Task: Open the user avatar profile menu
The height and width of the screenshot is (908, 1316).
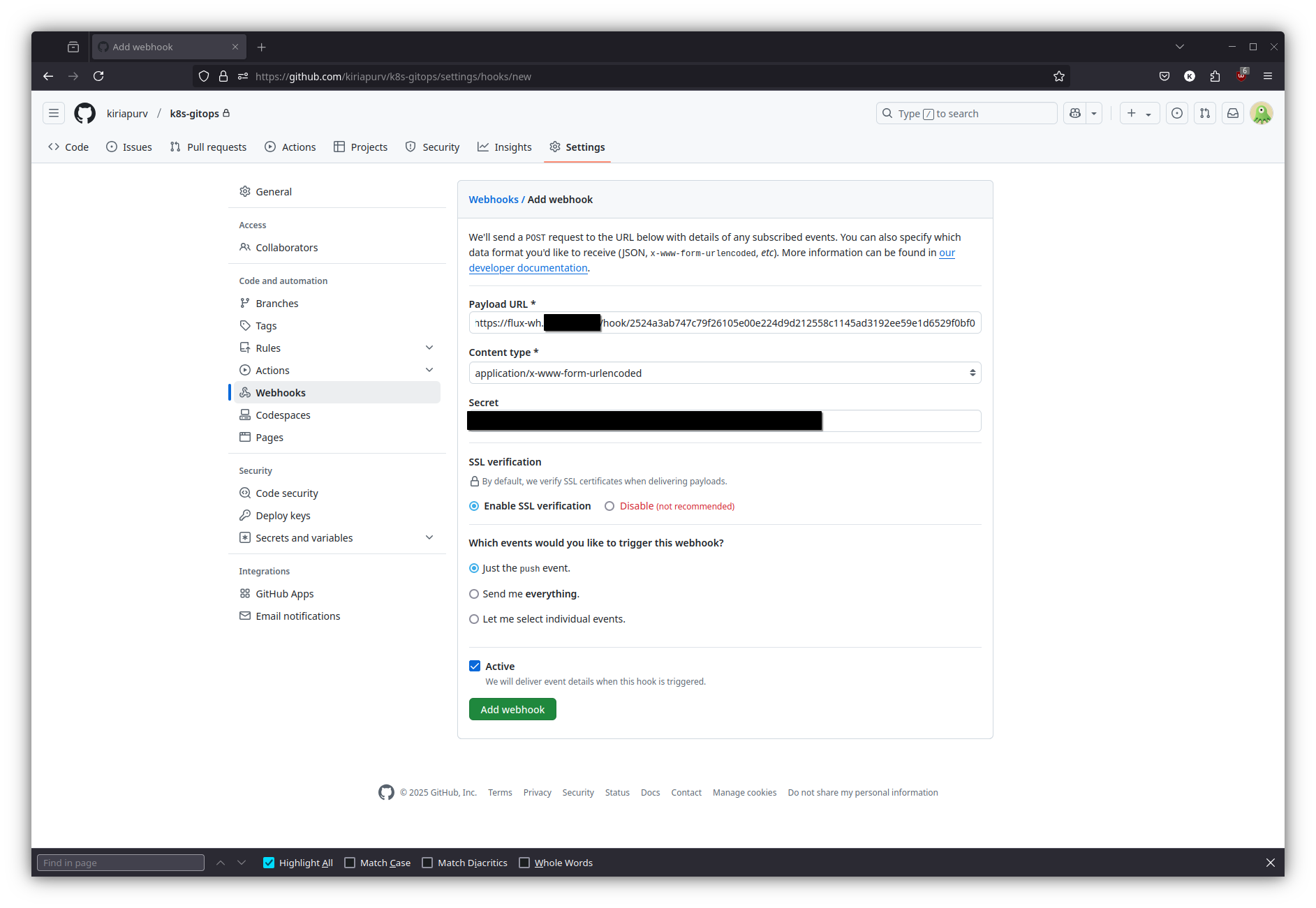Action: (x=1262, y=113)
